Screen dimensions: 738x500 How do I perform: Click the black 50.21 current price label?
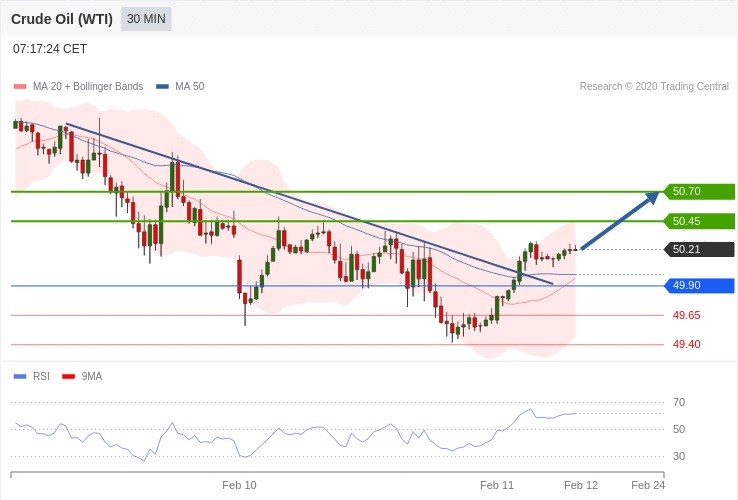click(x=699, y=249)
